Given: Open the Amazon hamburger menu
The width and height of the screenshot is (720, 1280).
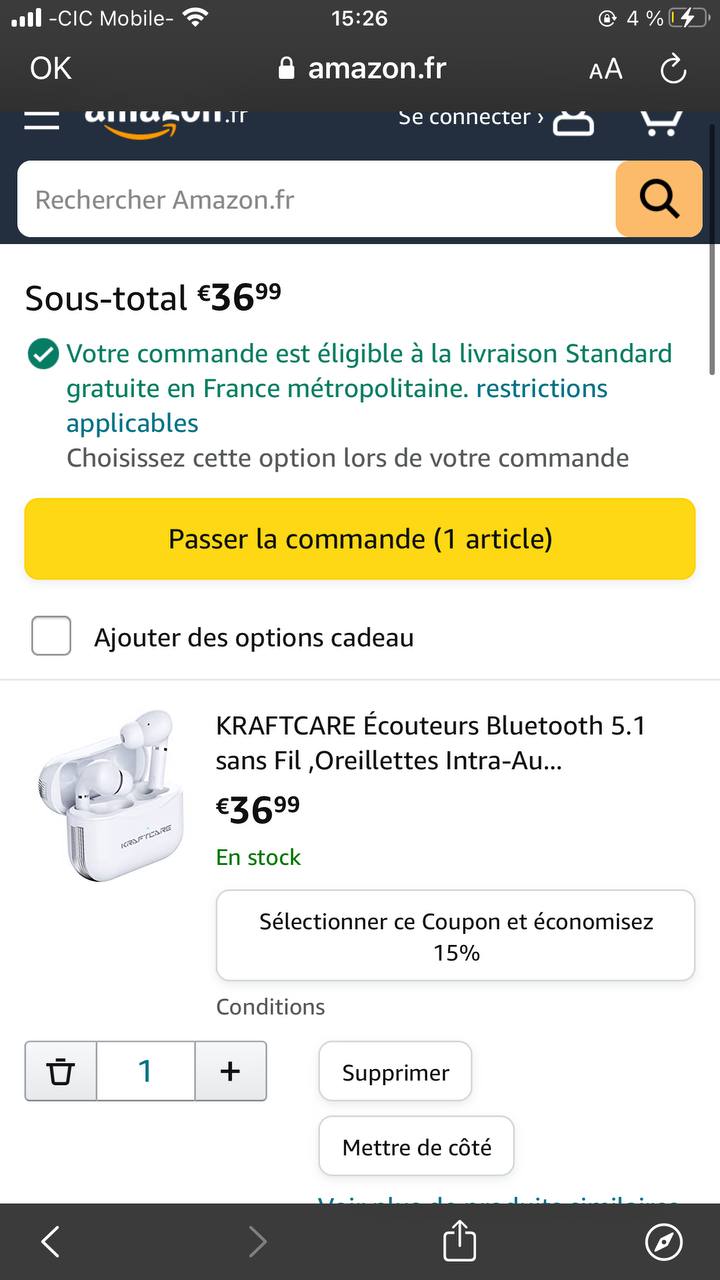Looking at the screenshot, I should [42, 120].
